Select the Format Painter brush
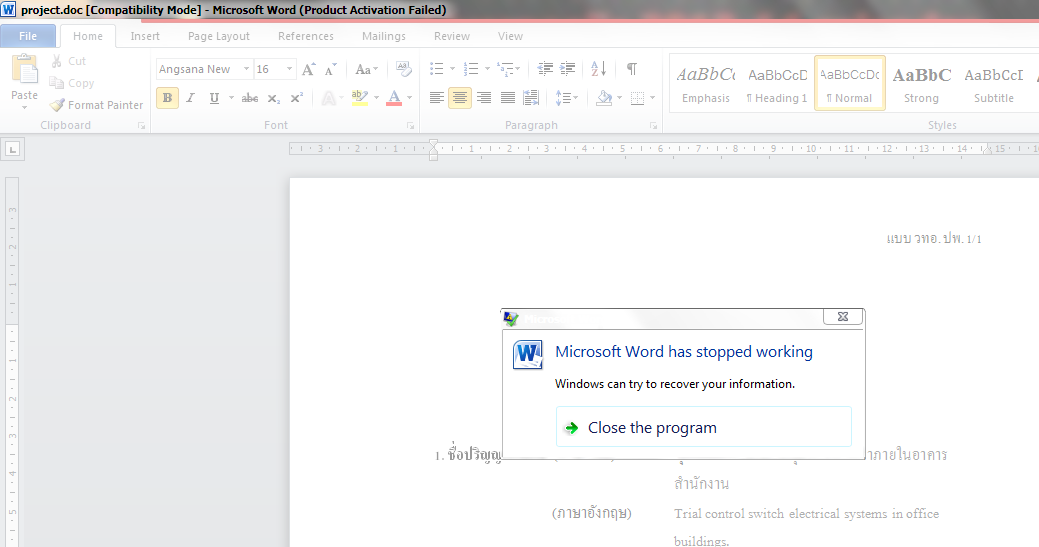Viewport: 1039px width, 547px height. click(x=58, y=105)
